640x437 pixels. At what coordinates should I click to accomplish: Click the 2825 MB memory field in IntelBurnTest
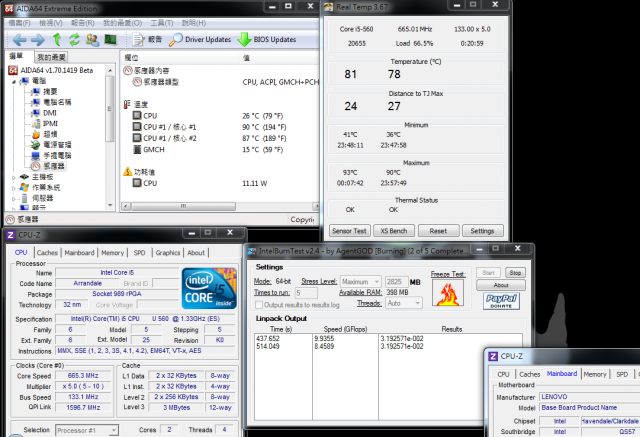pyautogui.click(x=396, y=282)
